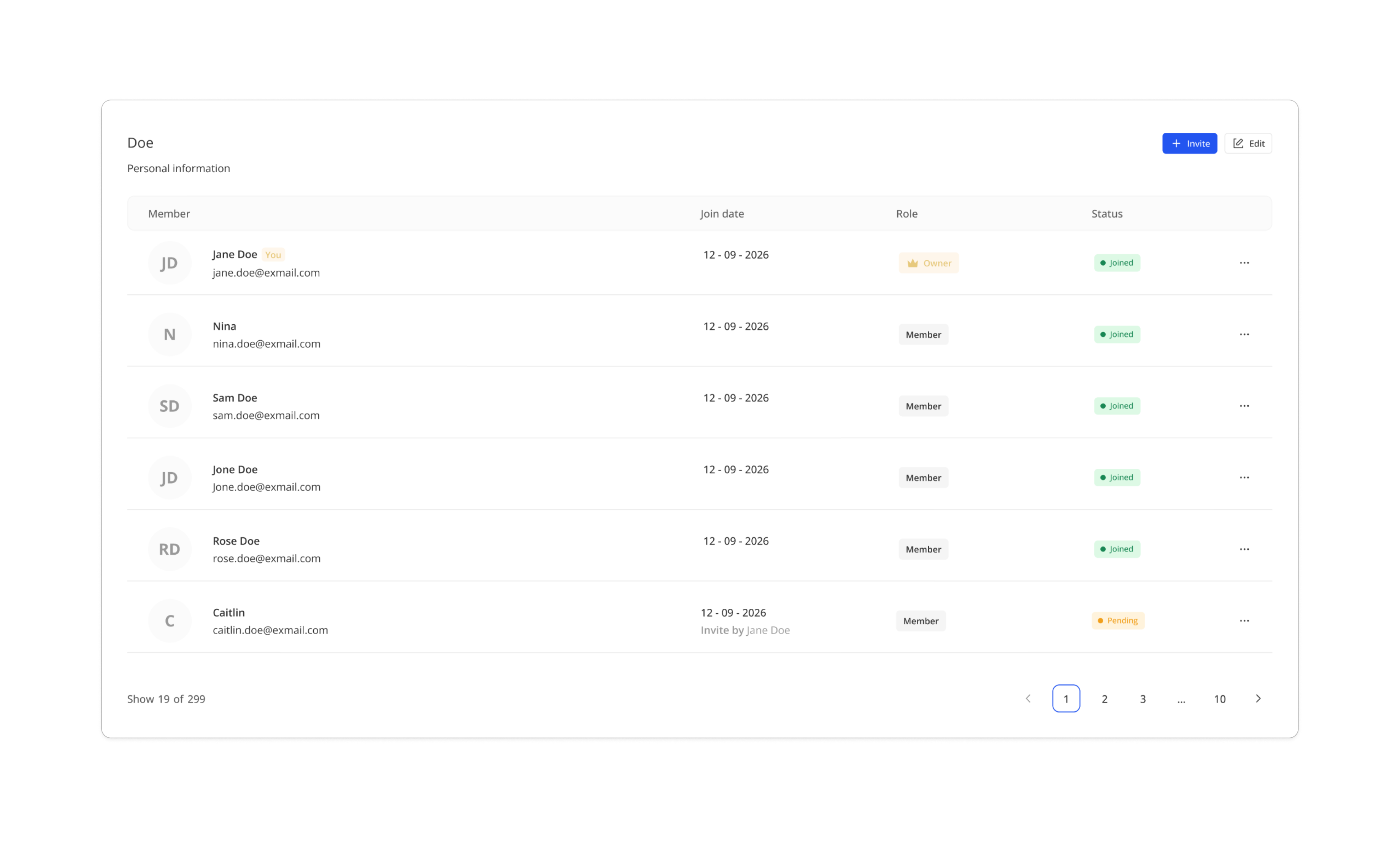Viewport: 1400px width, 841px height.
Task: Go to next page with right chevron
Action: pos(1258,698)
